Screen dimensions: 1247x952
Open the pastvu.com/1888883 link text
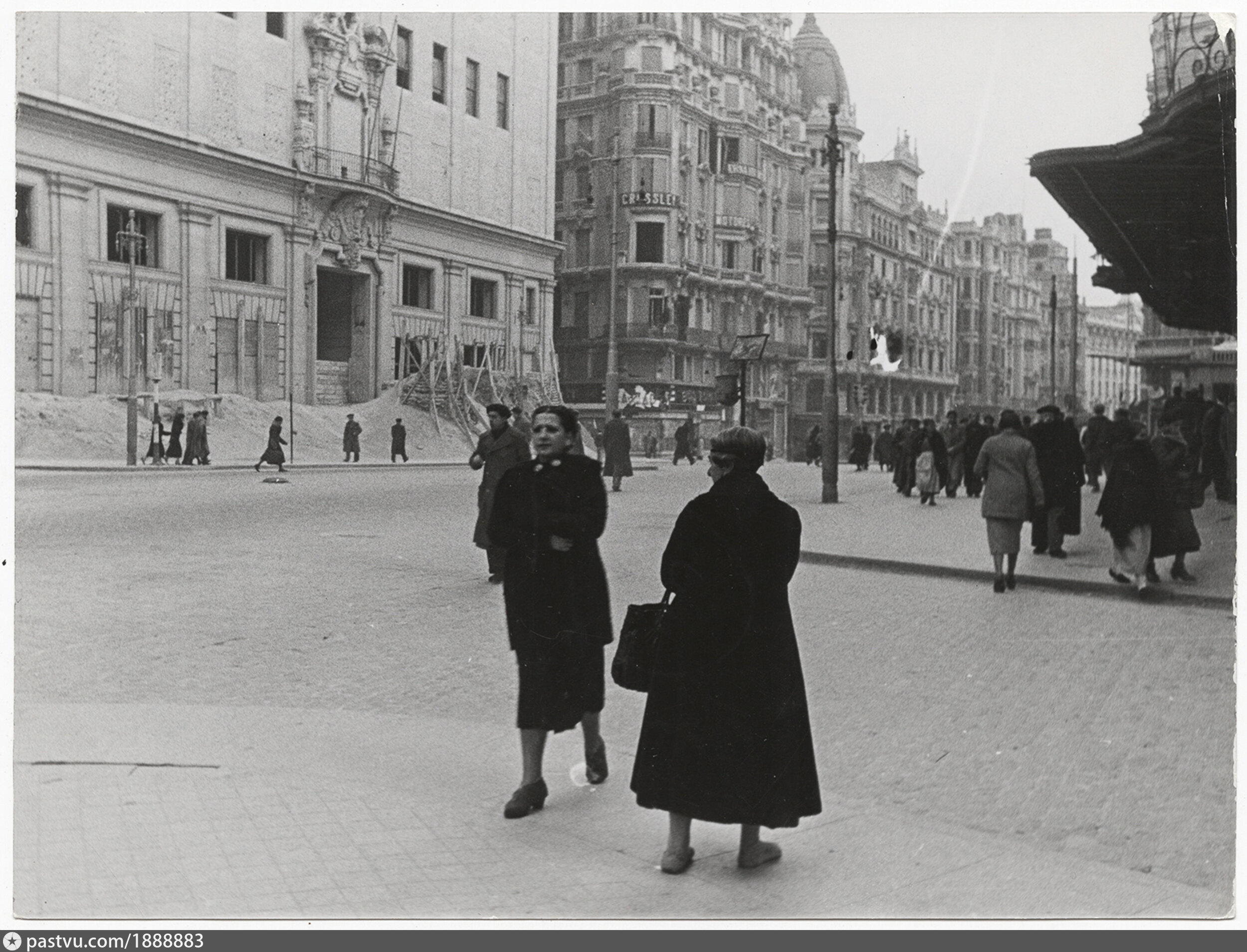coord(115,941)
